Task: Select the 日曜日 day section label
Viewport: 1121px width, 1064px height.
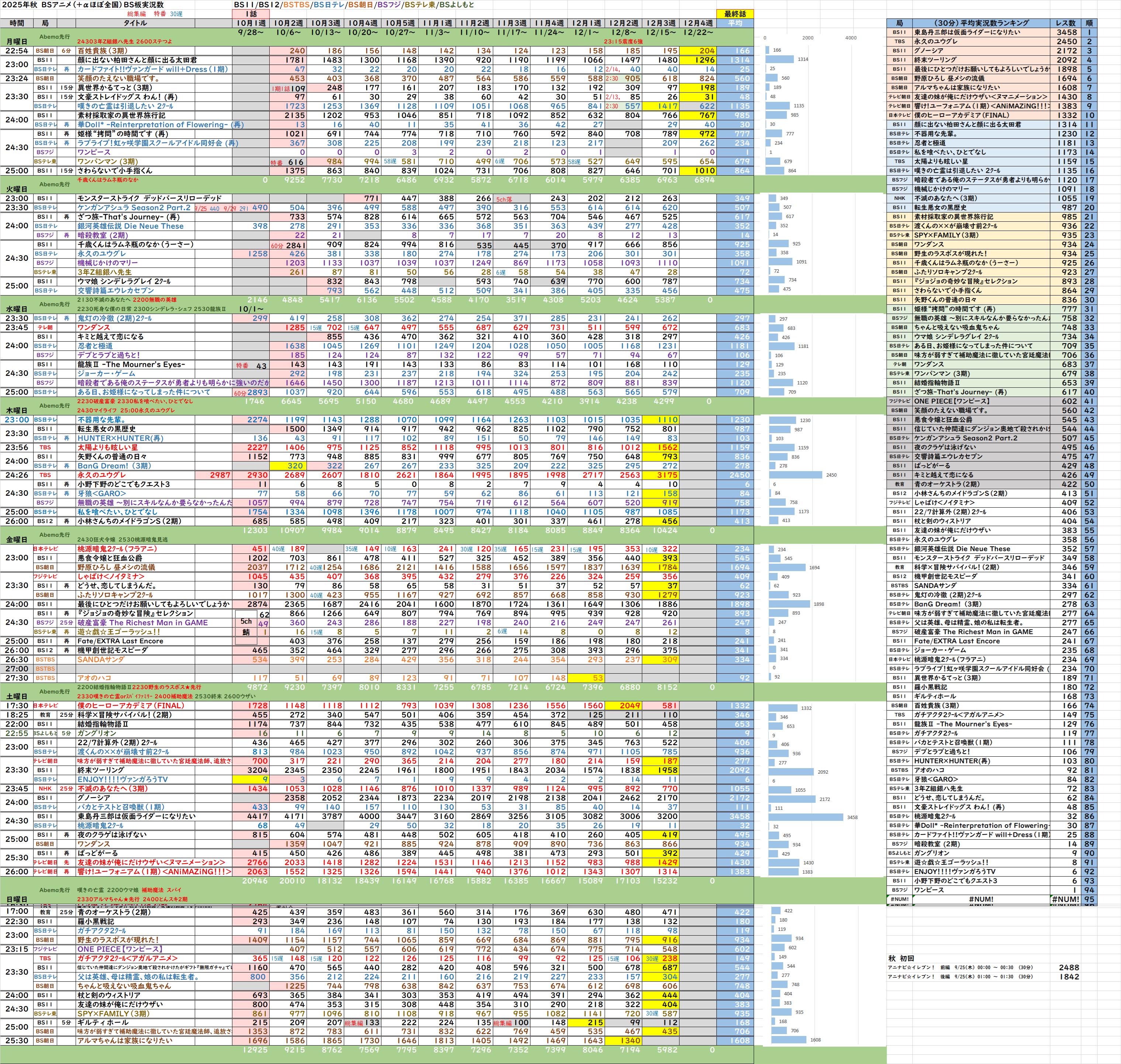Action: [17, 899]
